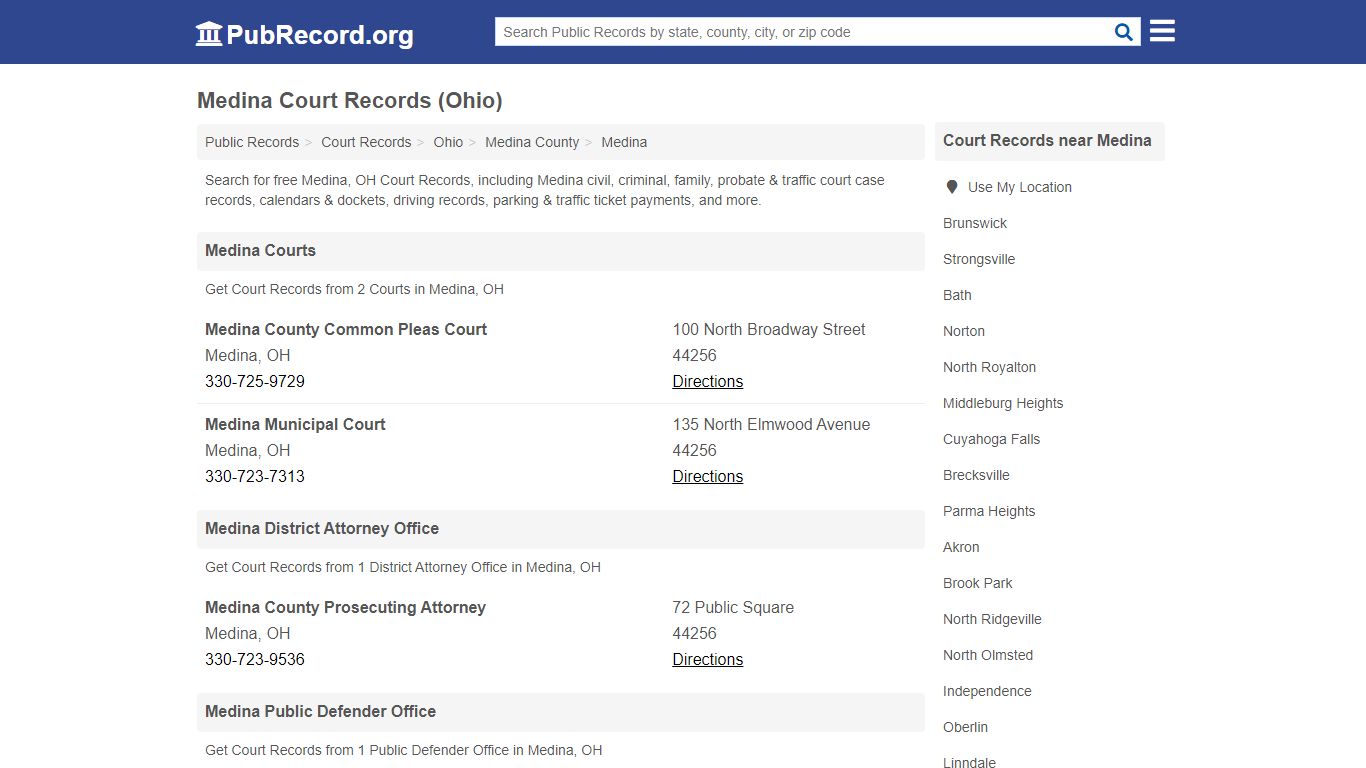Open Independence court records

coord(987,691)
